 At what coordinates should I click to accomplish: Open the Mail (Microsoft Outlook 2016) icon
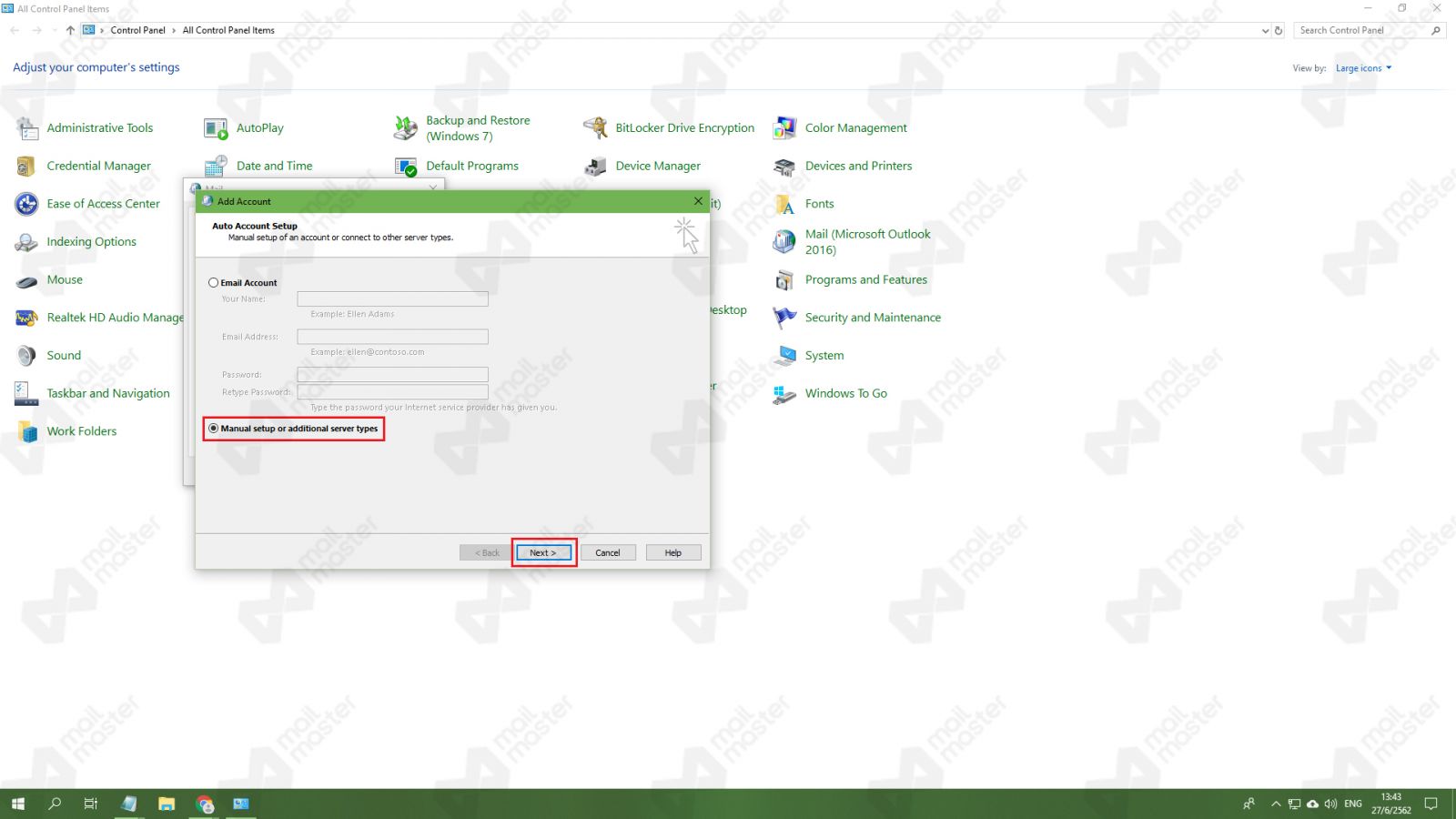tap(784, 242)
